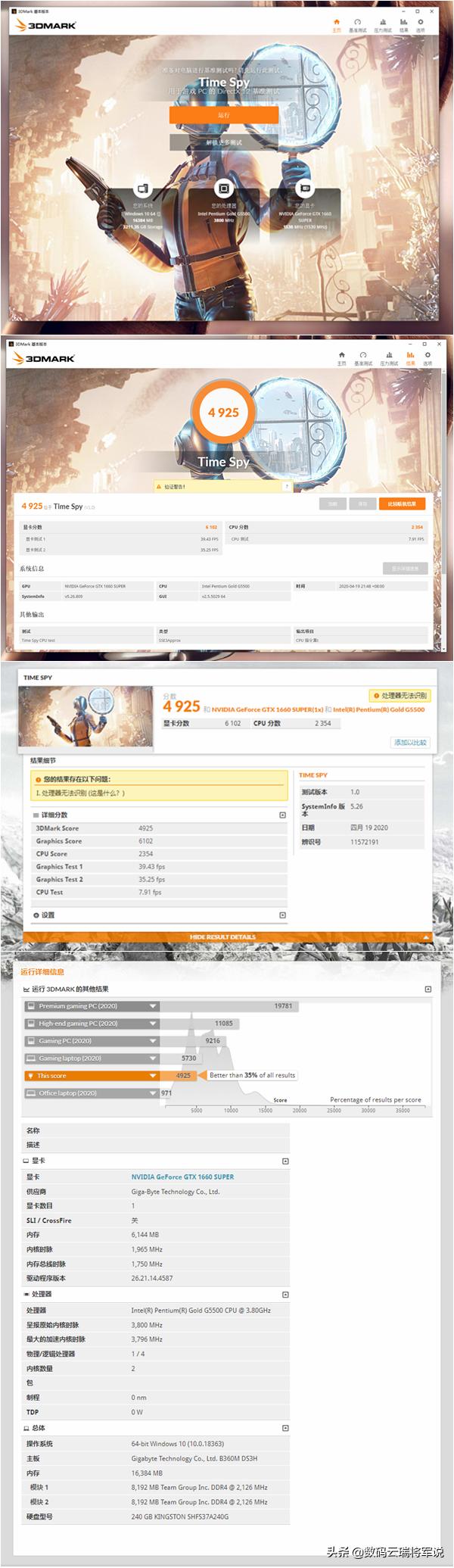Click the 压力测试 chart icon in the results window
The image size is (454, 1568).
coord(389,354)
